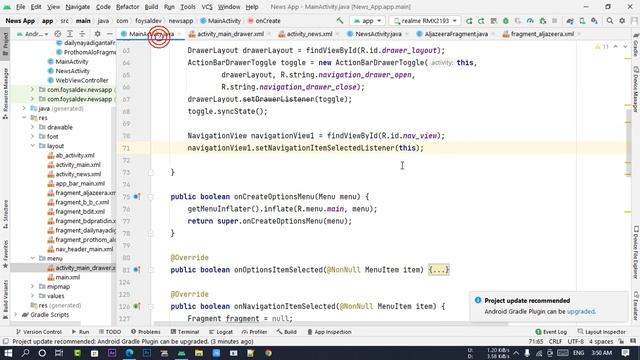Open the Event Log button
640x360 pixels.
(551, 332)
